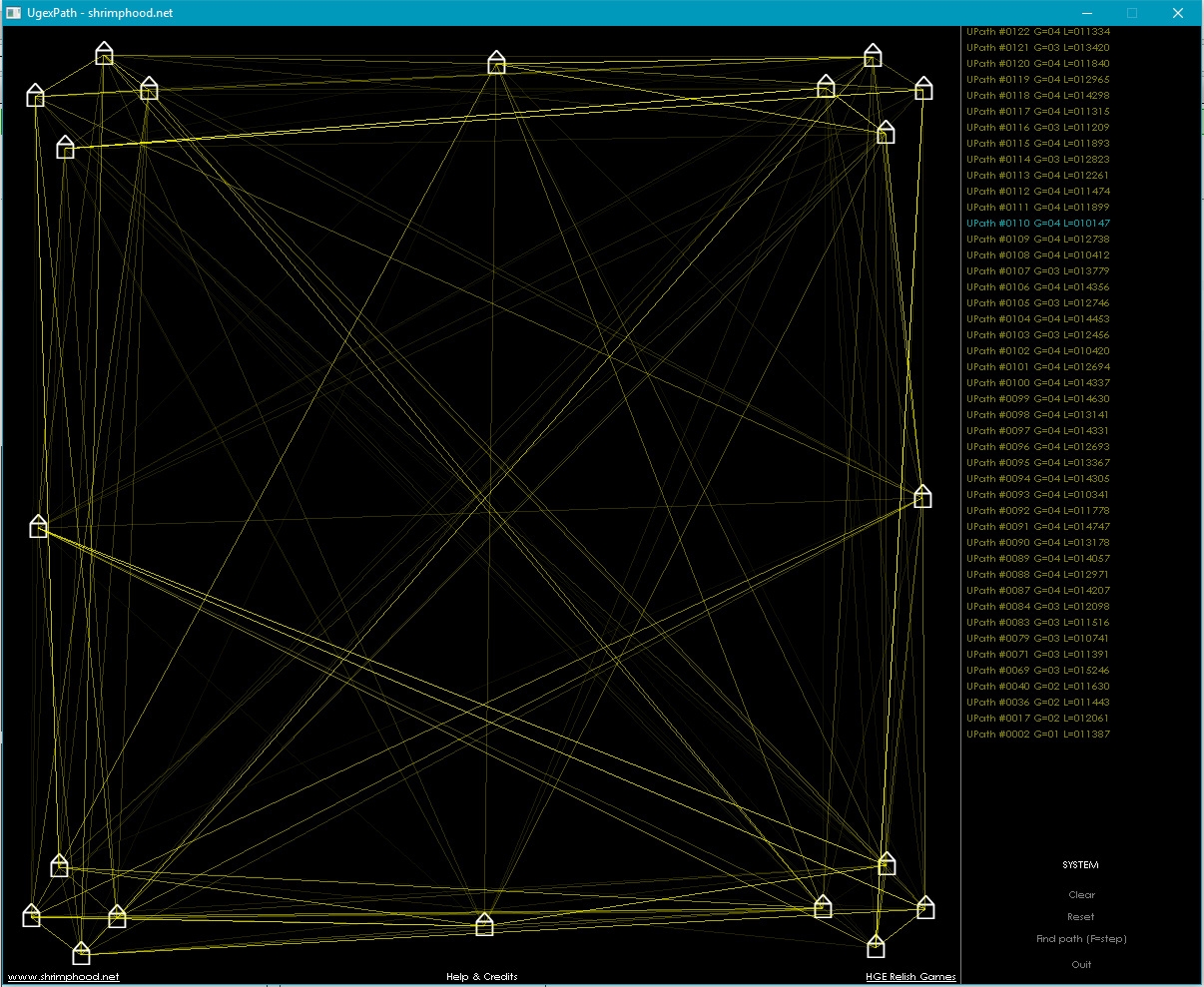
Task: Open the www.shrimphood.net link
Action: [64, 977]
